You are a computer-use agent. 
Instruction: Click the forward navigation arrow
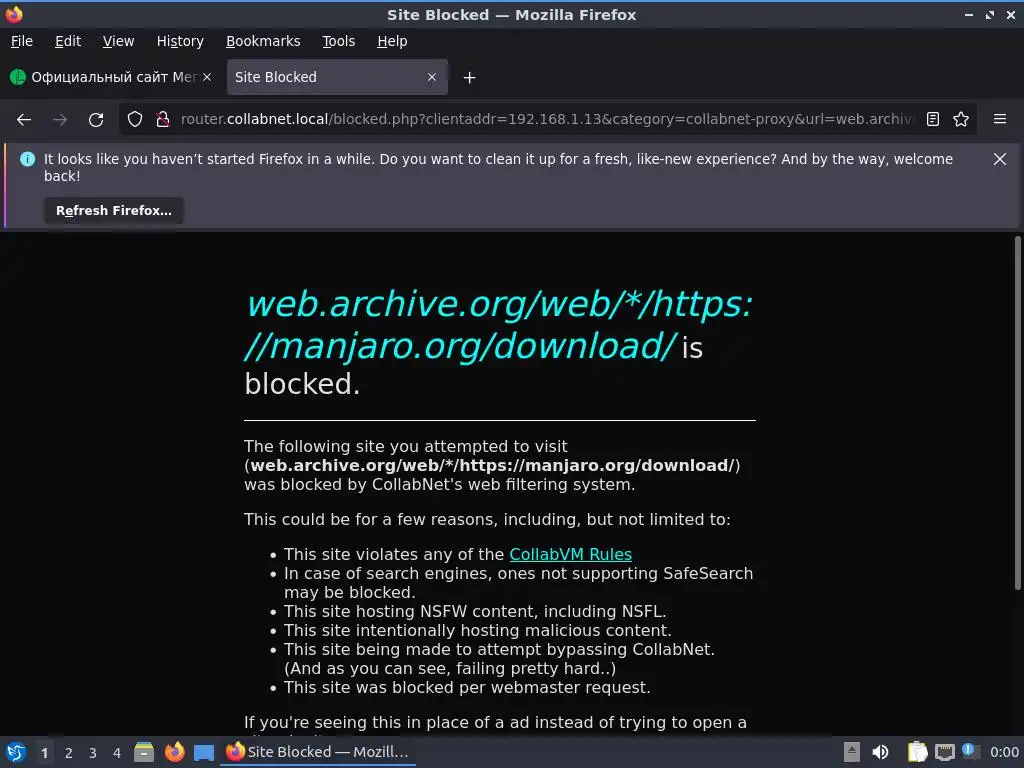pos(60,120)
